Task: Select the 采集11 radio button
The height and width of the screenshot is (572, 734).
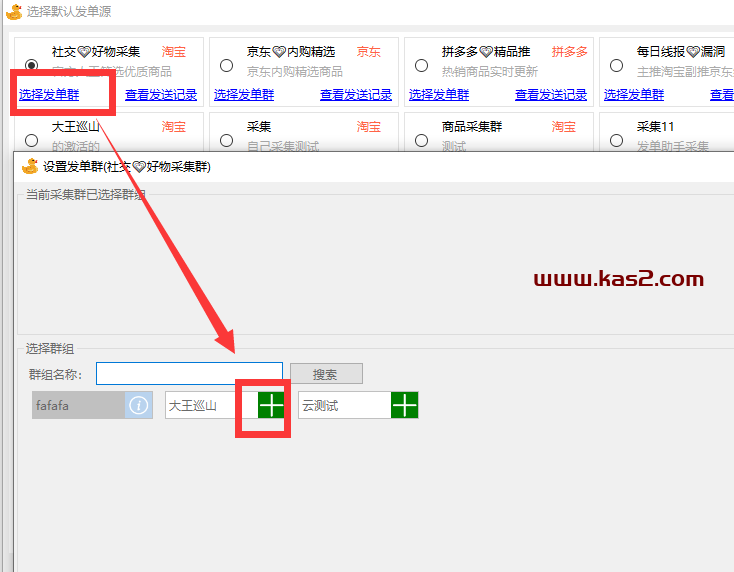Action: pos(617,140)
